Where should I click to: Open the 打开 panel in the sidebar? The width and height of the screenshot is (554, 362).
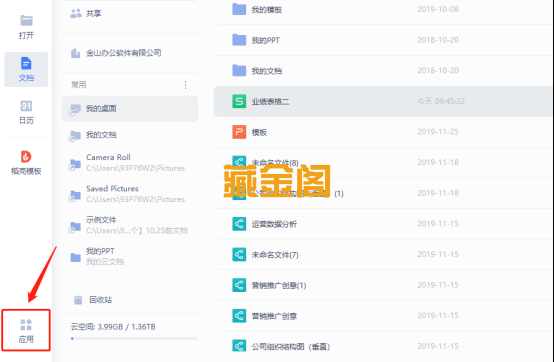tap(26, 27)
